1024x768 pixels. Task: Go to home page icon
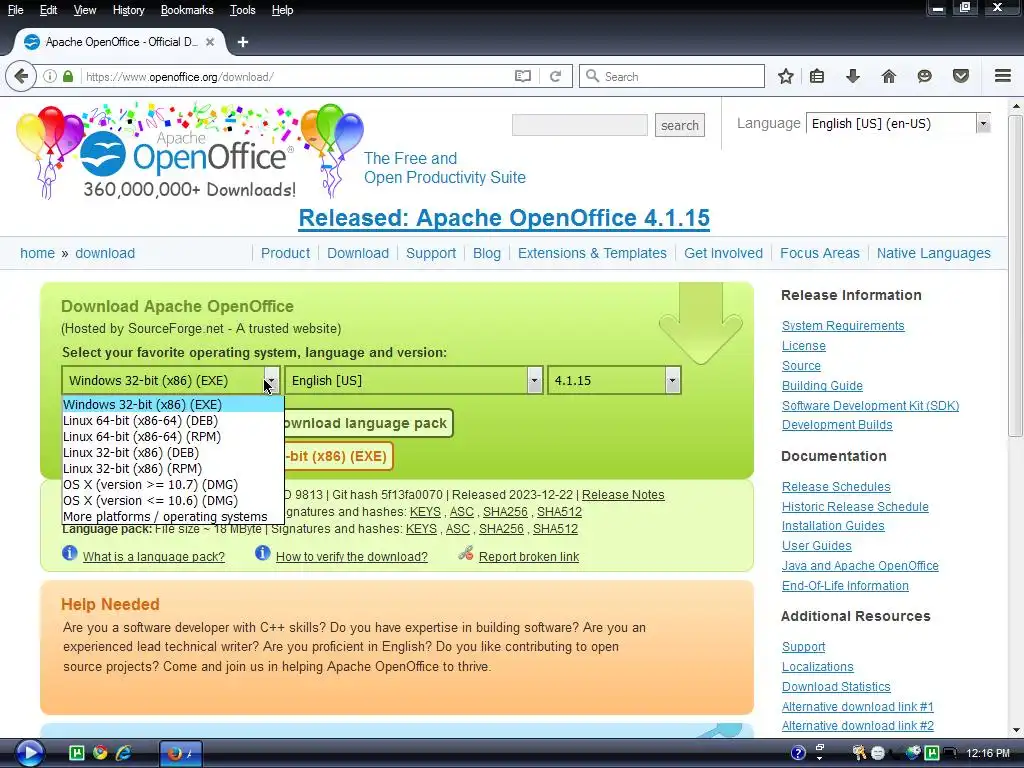(x=889, y=76)
